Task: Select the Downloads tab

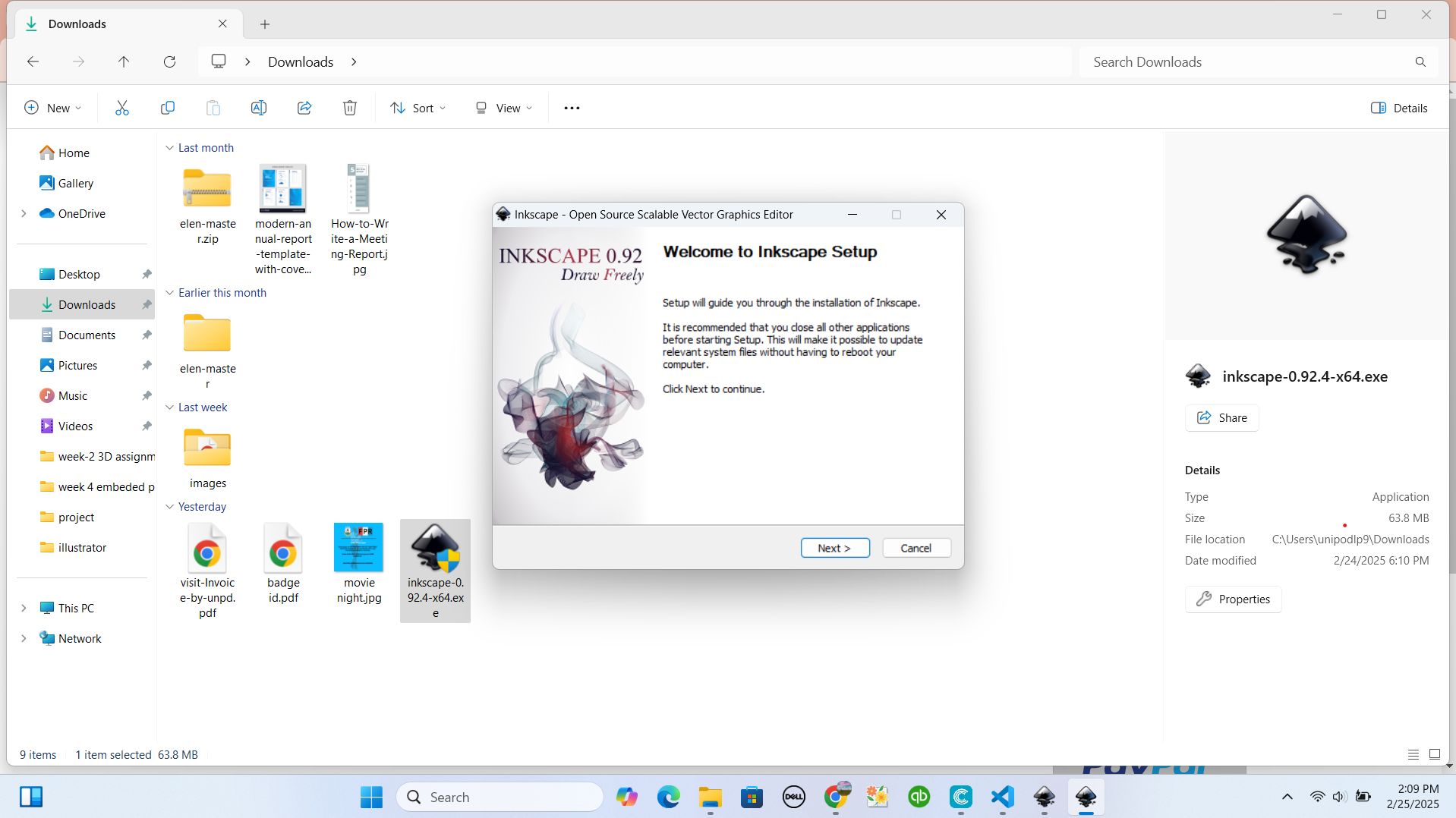Action: (x=128, y=24)
